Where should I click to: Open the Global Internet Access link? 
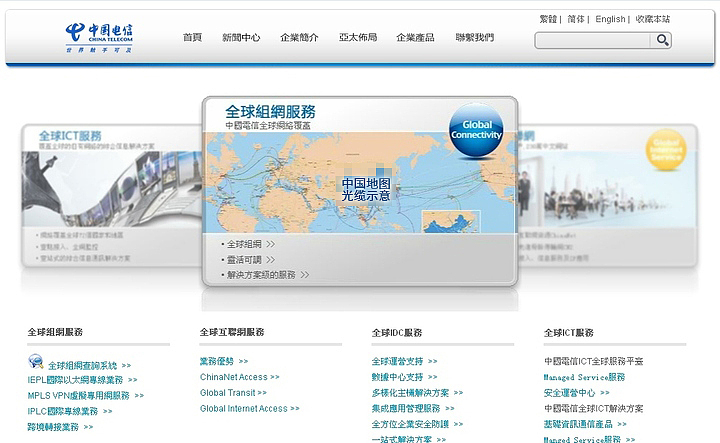coord(244,408)
